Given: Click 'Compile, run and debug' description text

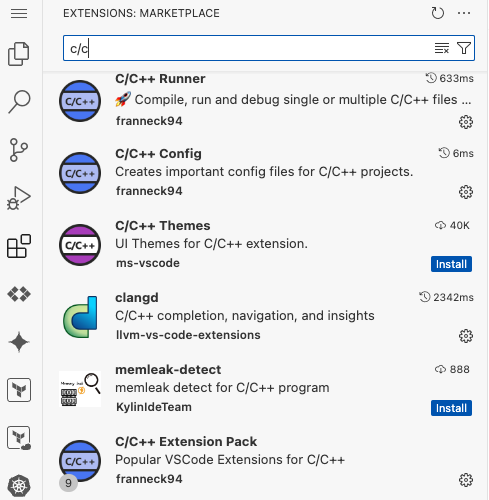Looking at the screenshot, I should pyautogui.click(x=293, y=100).
